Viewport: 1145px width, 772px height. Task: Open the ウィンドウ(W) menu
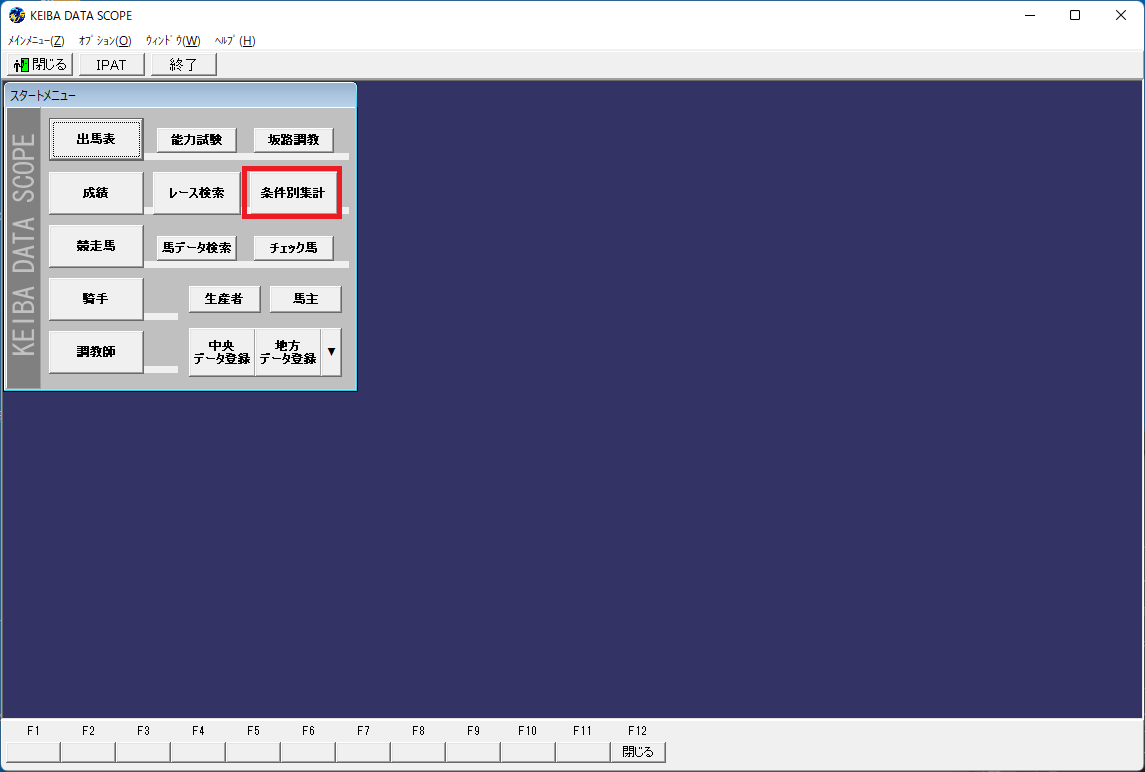[172, 41]
